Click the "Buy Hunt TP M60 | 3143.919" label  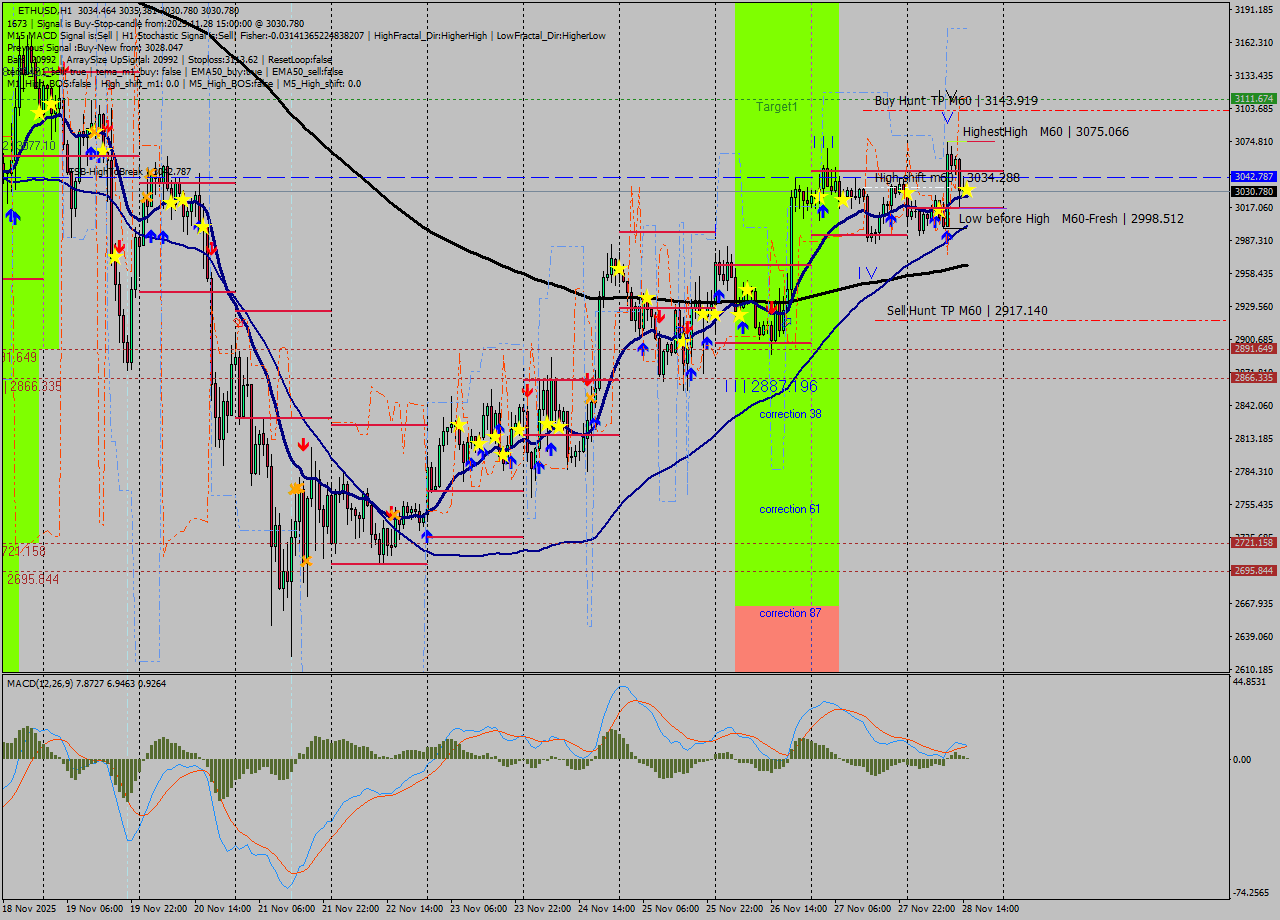point(955,100)
